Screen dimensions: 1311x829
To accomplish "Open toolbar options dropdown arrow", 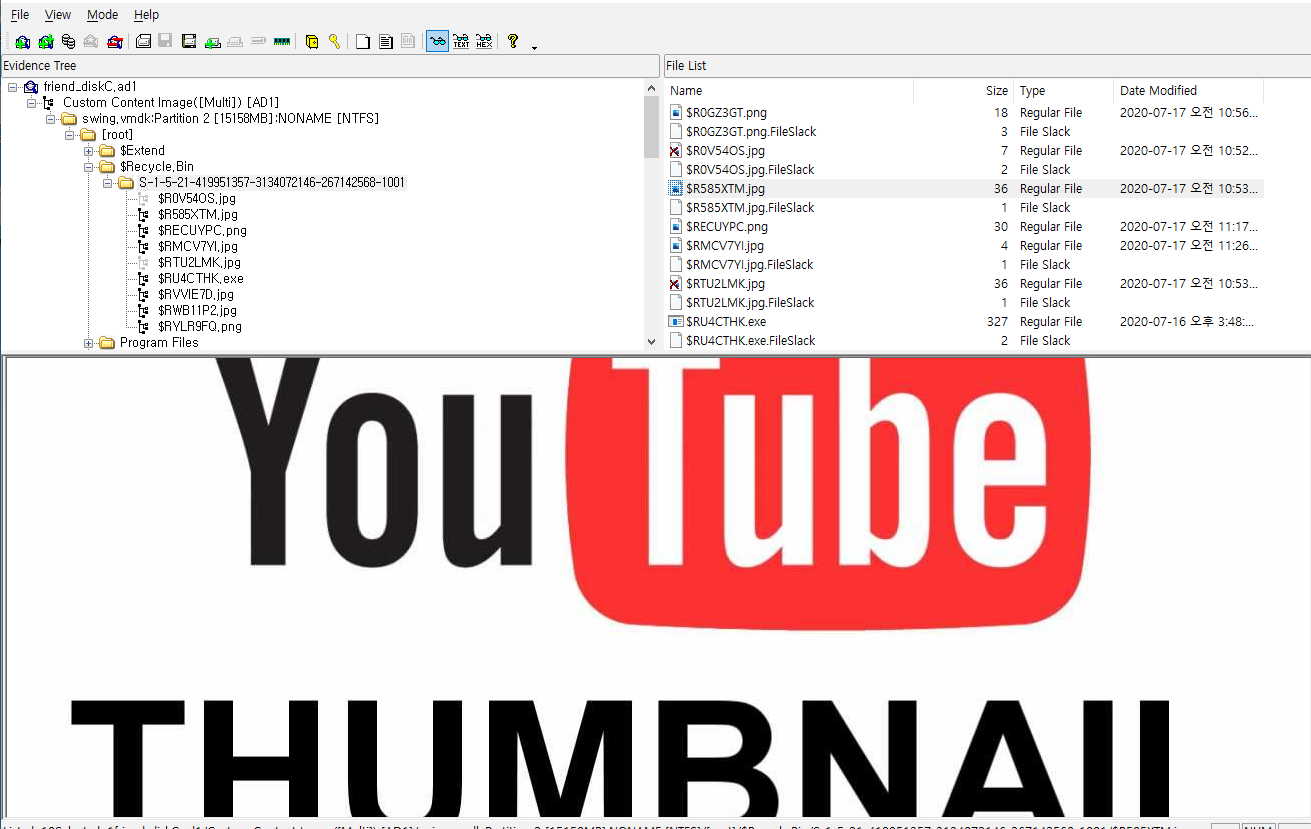I will [534, 46].
